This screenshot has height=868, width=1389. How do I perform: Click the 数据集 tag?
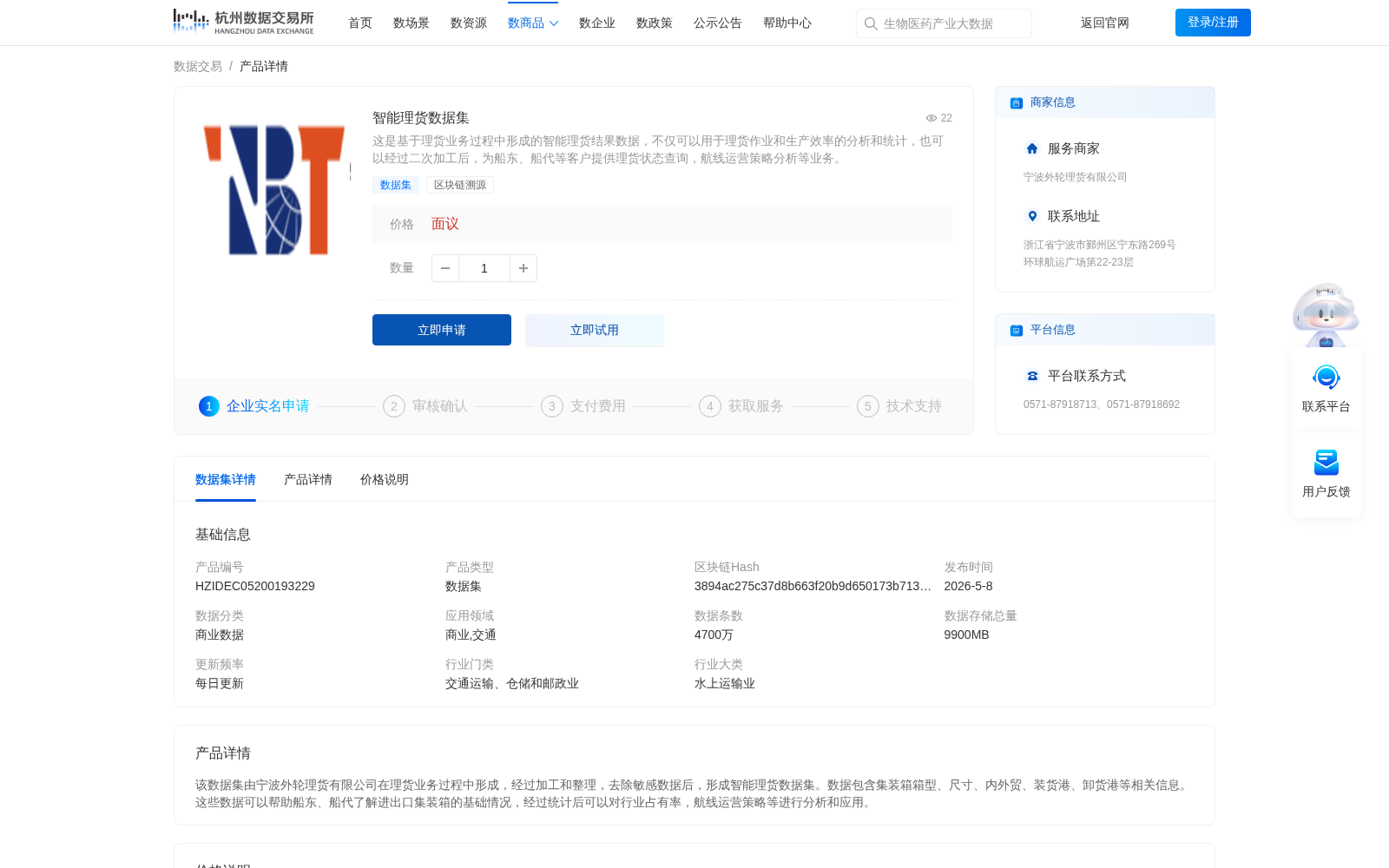396,185
